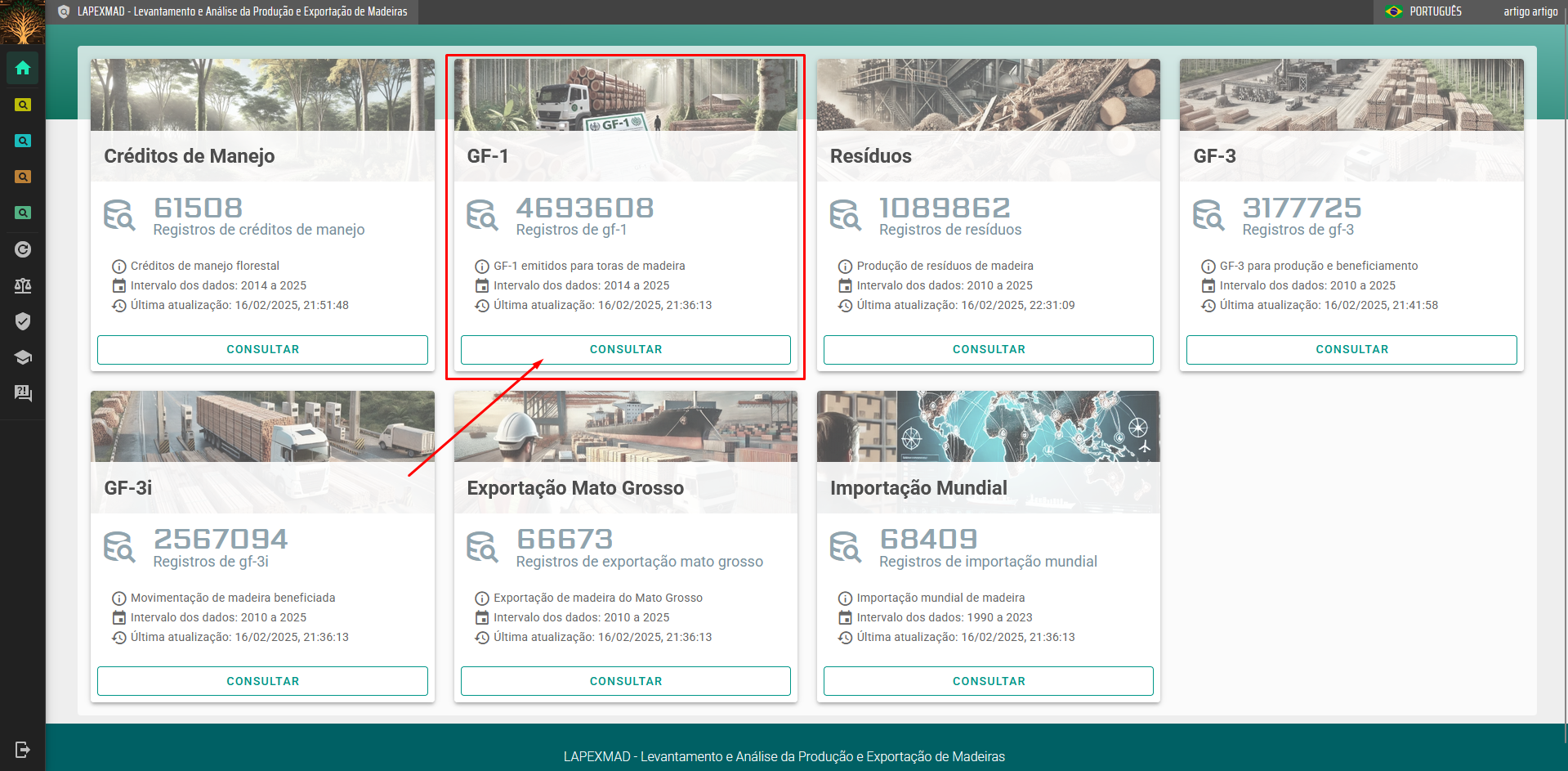Viewport: 1568px width, 771px height.
Task: Open the Português language selector
Action: click(x=1424, y=11)
